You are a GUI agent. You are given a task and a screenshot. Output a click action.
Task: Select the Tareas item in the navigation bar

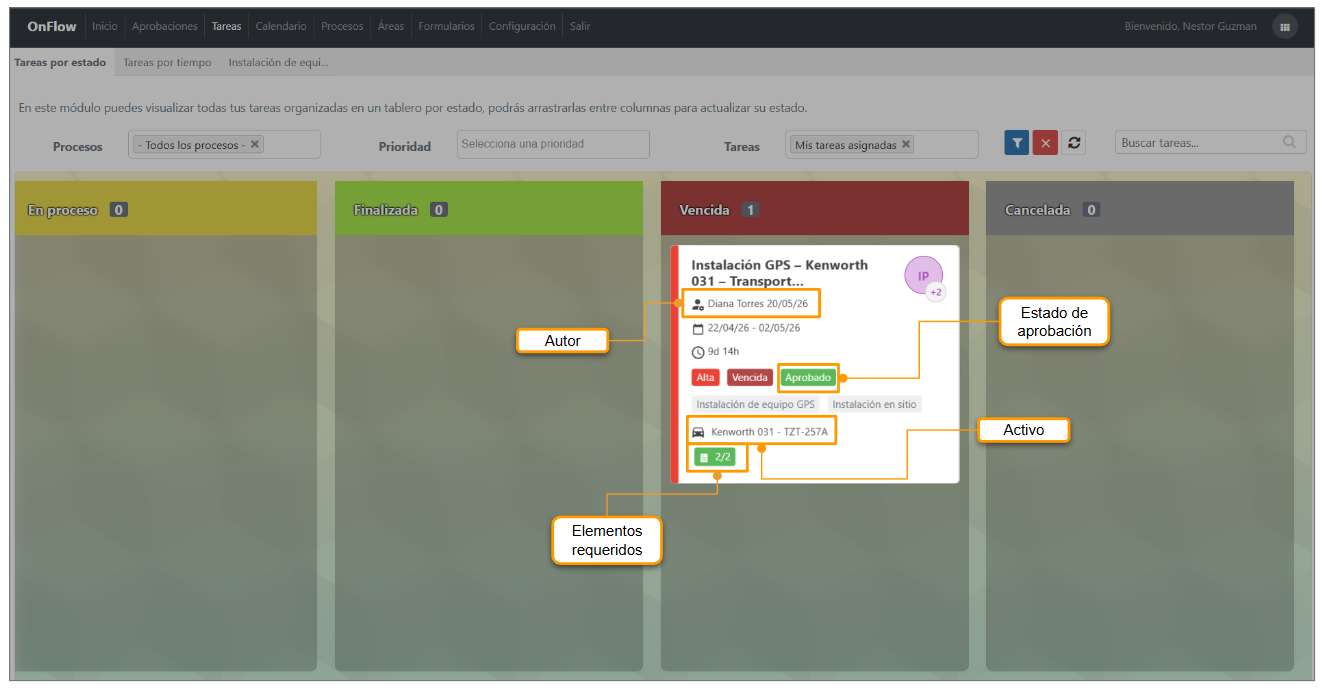coord(227,27)
